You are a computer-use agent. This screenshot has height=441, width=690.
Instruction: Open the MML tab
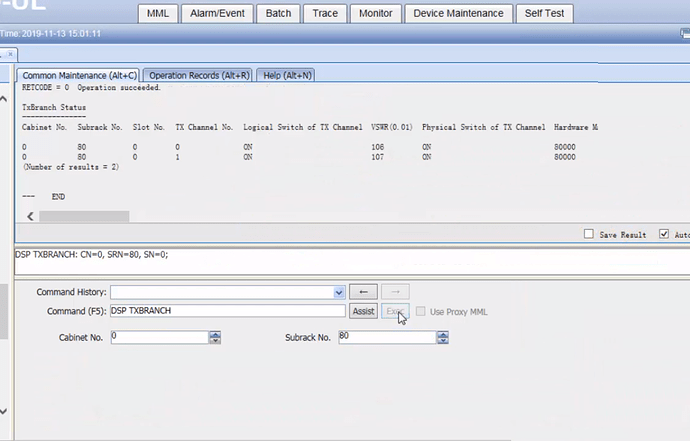(158, 14)
